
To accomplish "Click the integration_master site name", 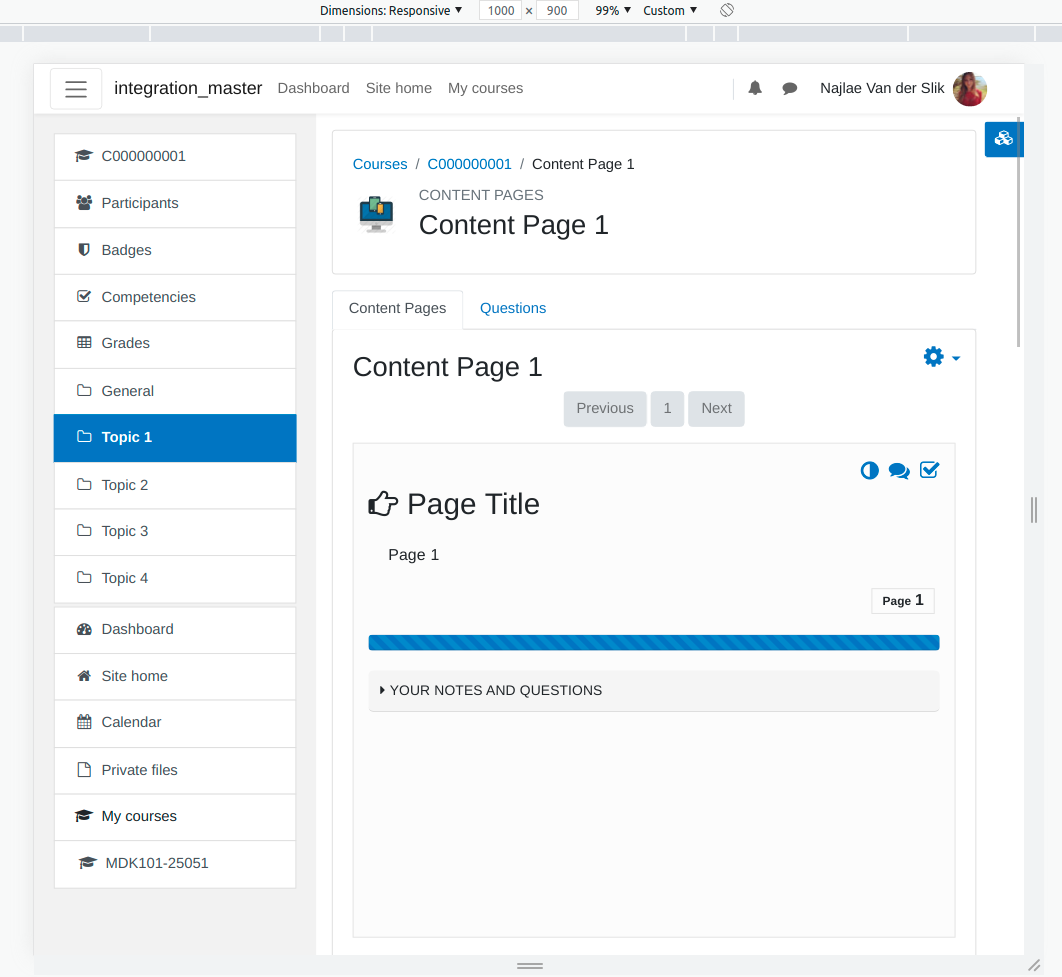I will (188, 89).
